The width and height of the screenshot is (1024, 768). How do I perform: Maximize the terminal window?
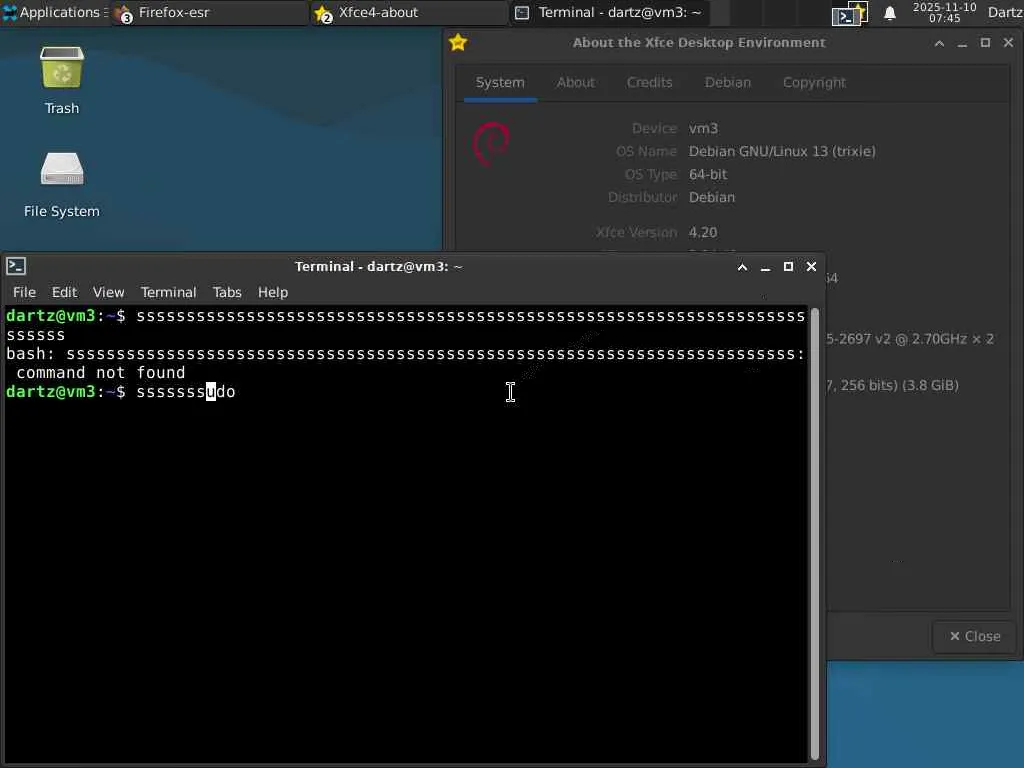click(788, 266)
